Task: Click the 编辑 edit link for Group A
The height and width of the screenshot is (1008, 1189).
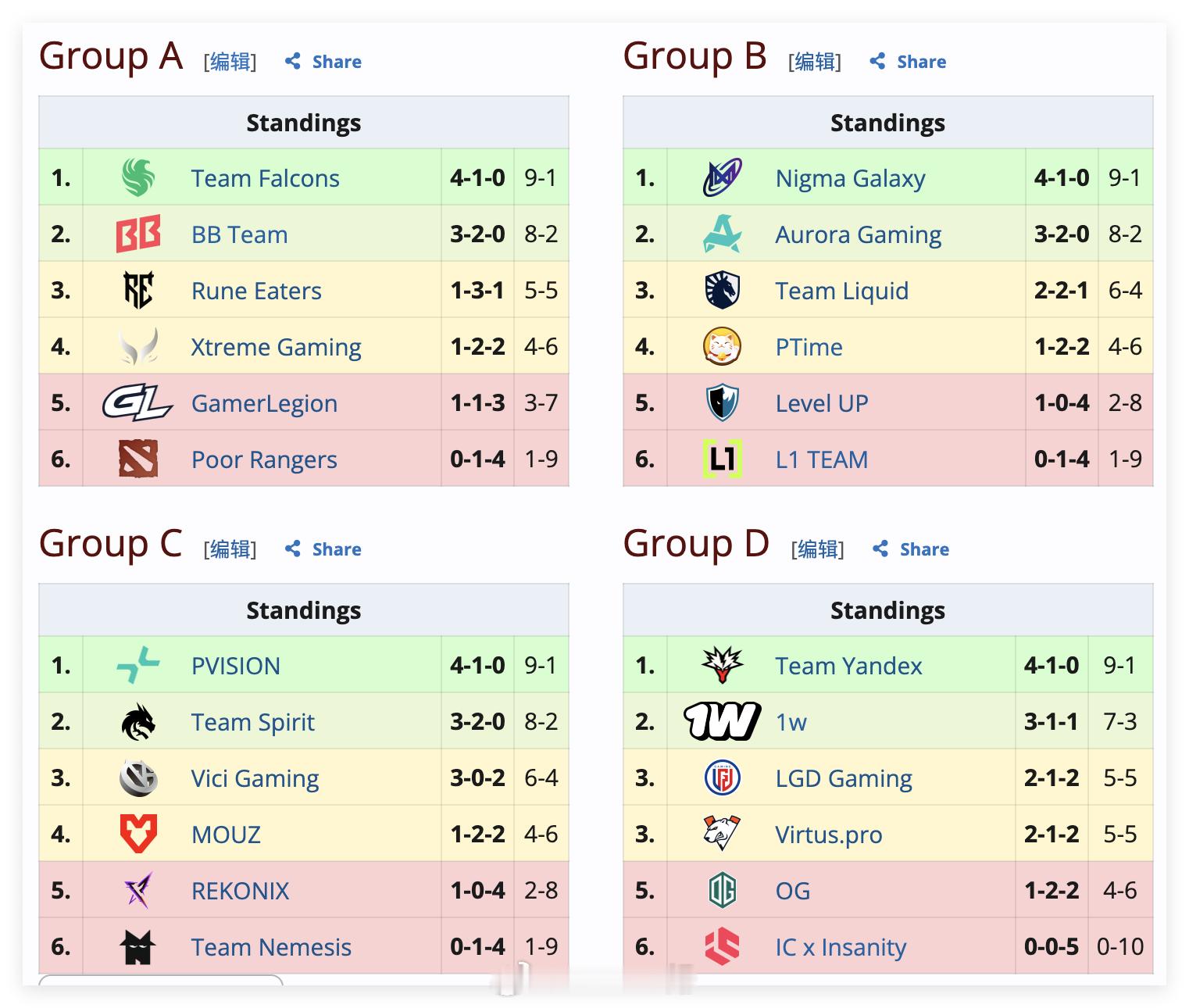Action: [x=230, y=62]
